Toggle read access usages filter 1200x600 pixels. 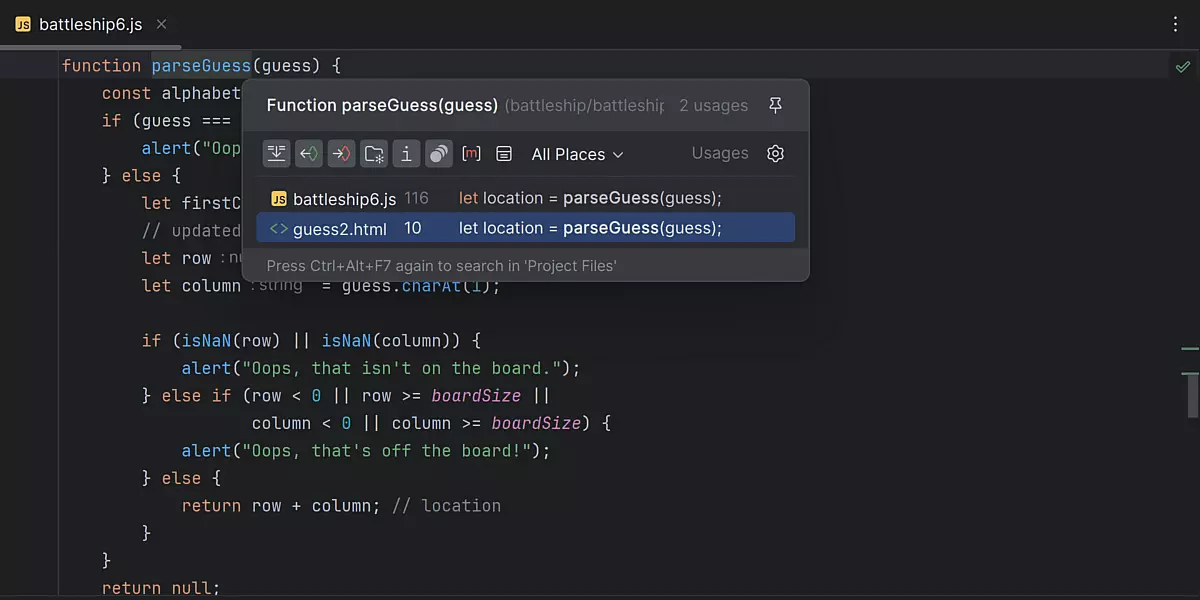click(x=309, y=154)
